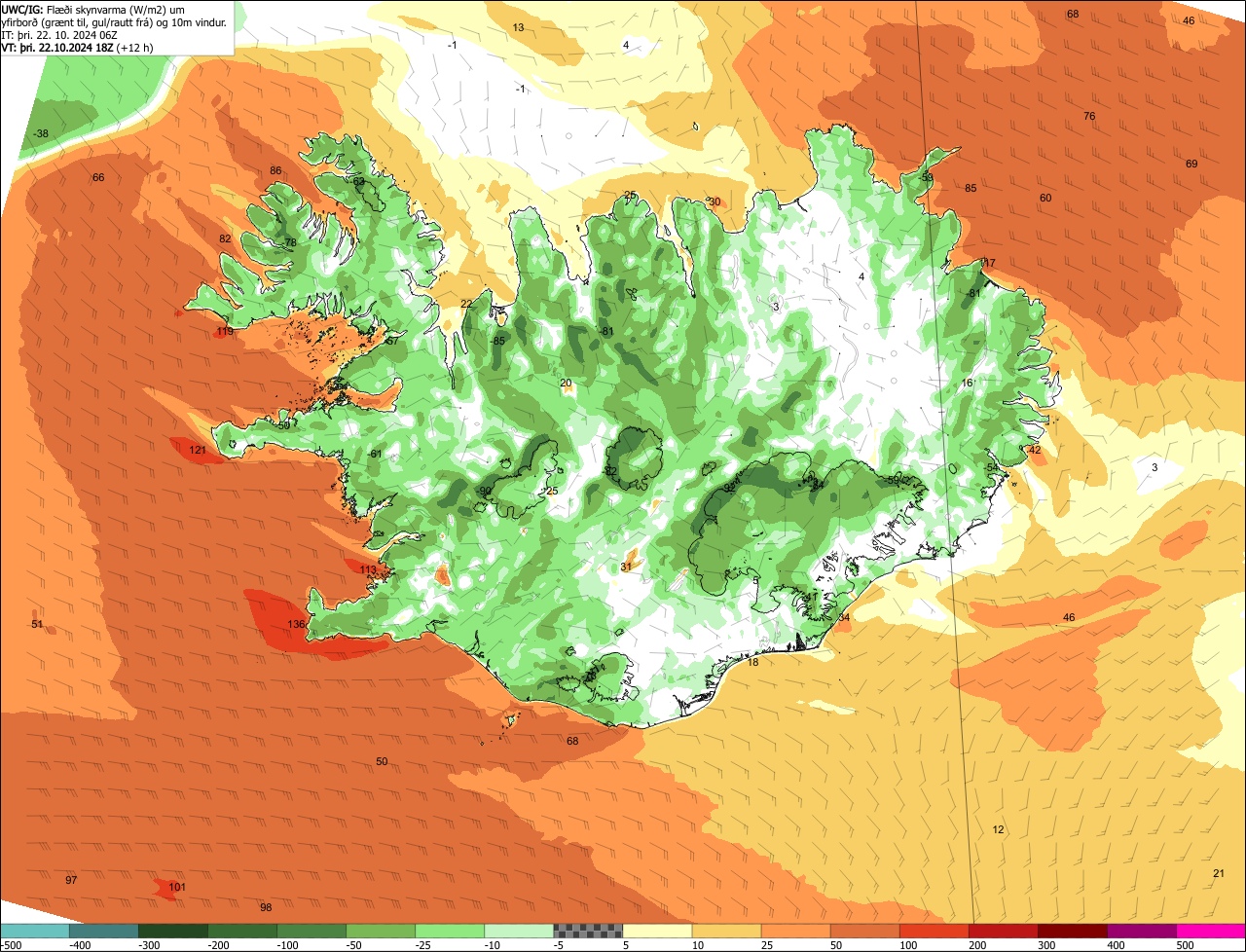Click the teal swatch between -500 and -400

(x=35, y=931)
